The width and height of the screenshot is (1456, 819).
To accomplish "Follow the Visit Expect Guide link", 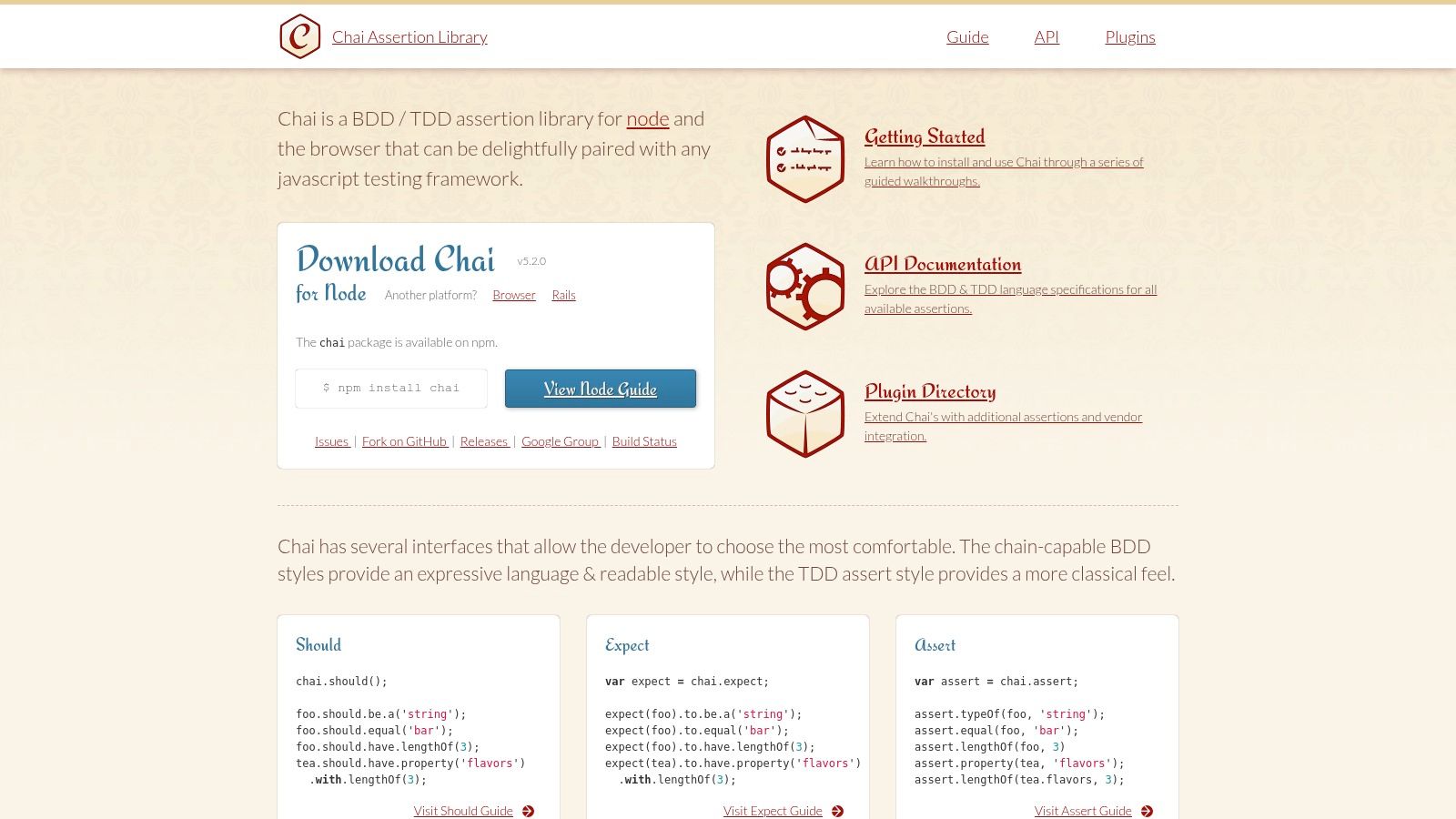I will pyautogui.click(x=773, y=811).
